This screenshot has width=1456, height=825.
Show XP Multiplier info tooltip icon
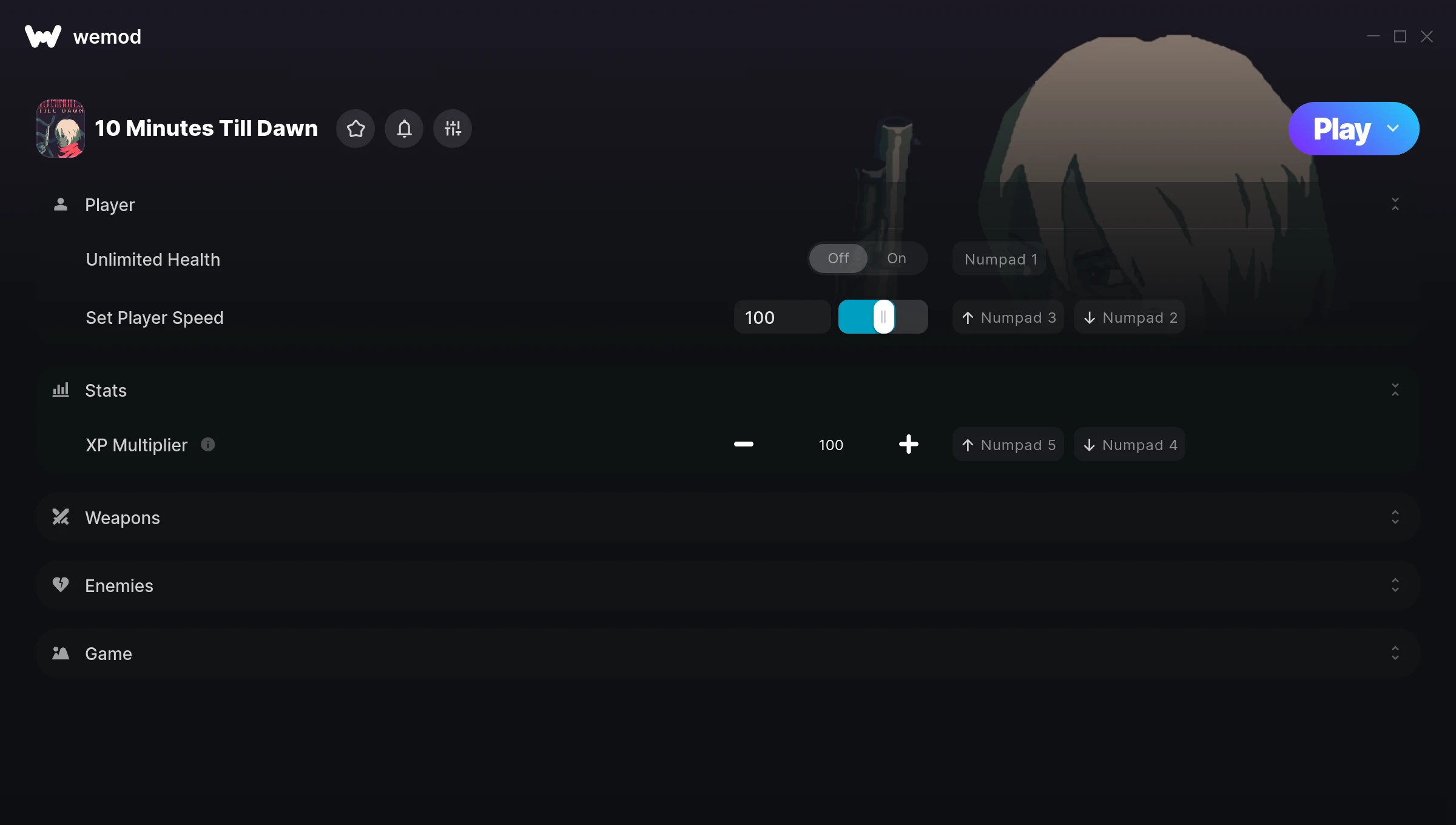[x=208, y=445]
